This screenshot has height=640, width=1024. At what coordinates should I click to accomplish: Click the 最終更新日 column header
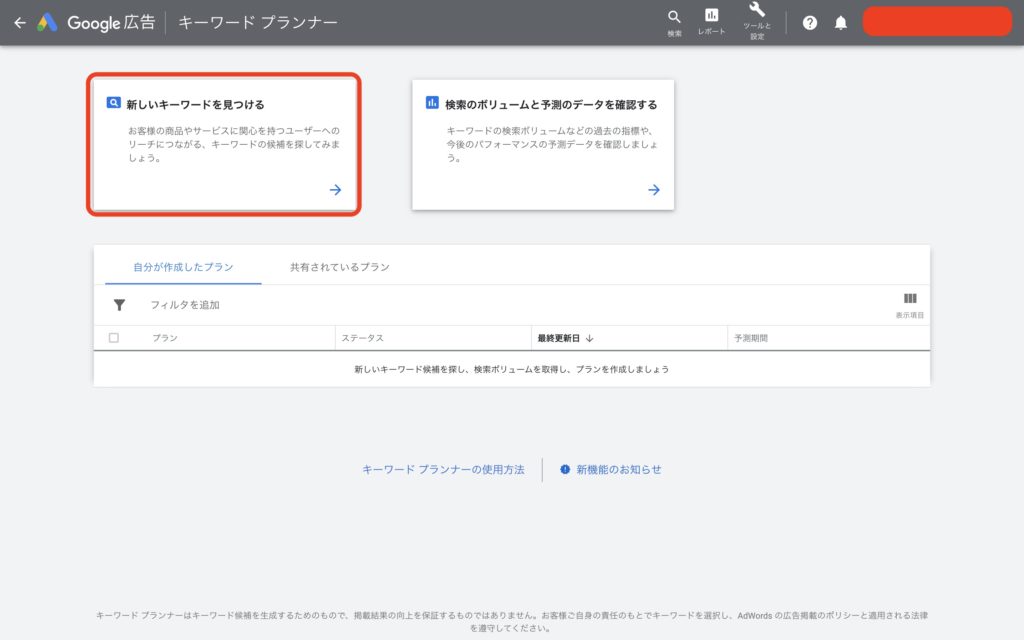[558, 338]
